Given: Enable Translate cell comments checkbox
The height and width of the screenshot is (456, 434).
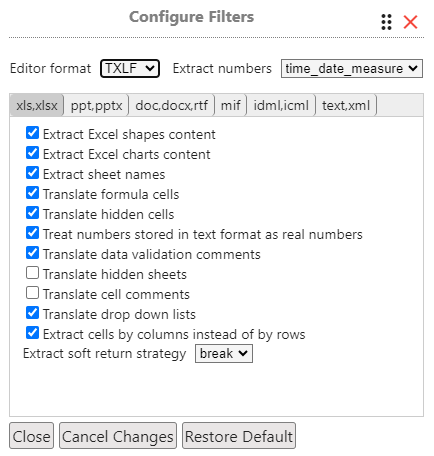Looking at the screenshot, I should [x=32, y=293].
